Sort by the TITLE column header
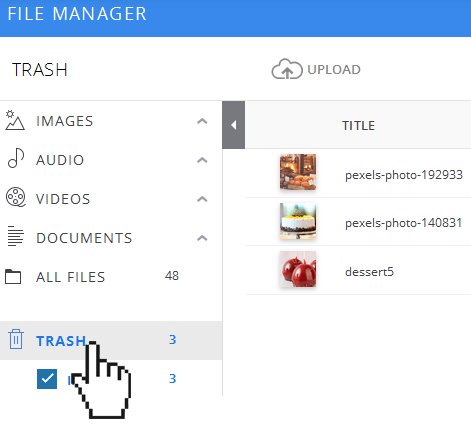Screen dimensions: 471x439 click(359, 126)
